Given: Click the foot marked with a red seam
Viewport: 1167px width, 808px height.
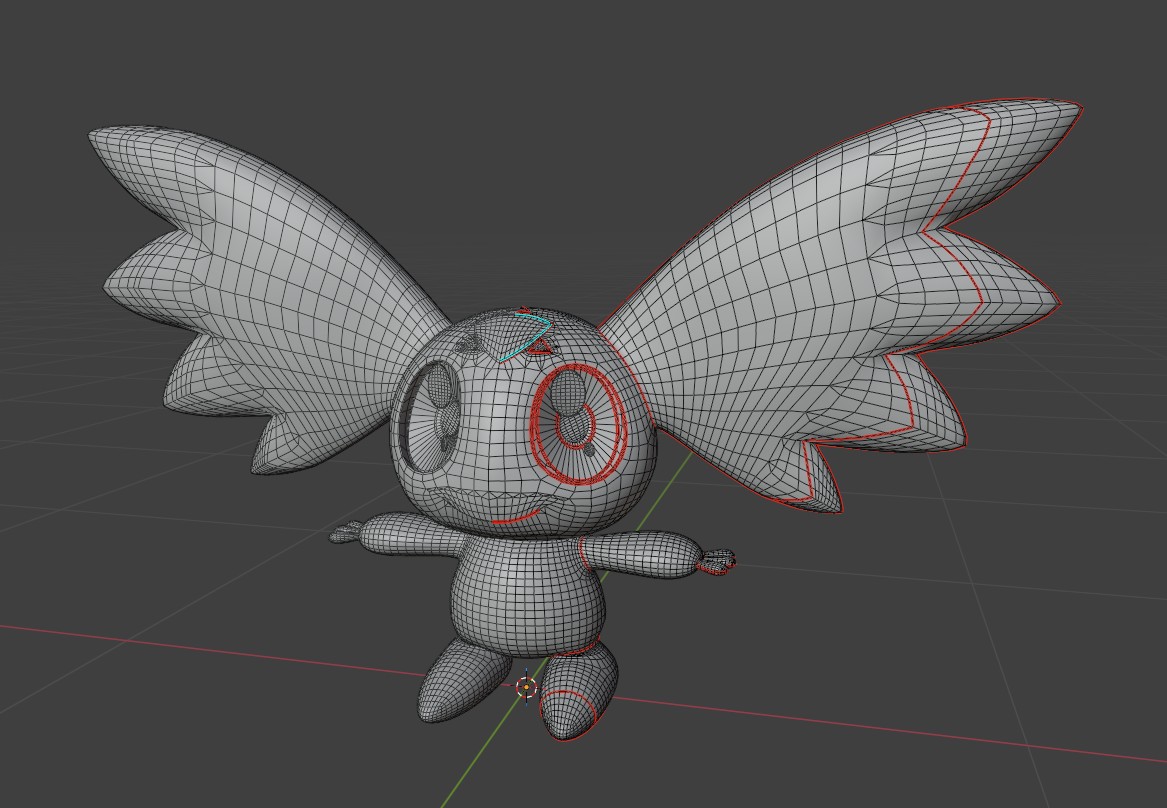Looking at the screenshot, I should [578, 690].
